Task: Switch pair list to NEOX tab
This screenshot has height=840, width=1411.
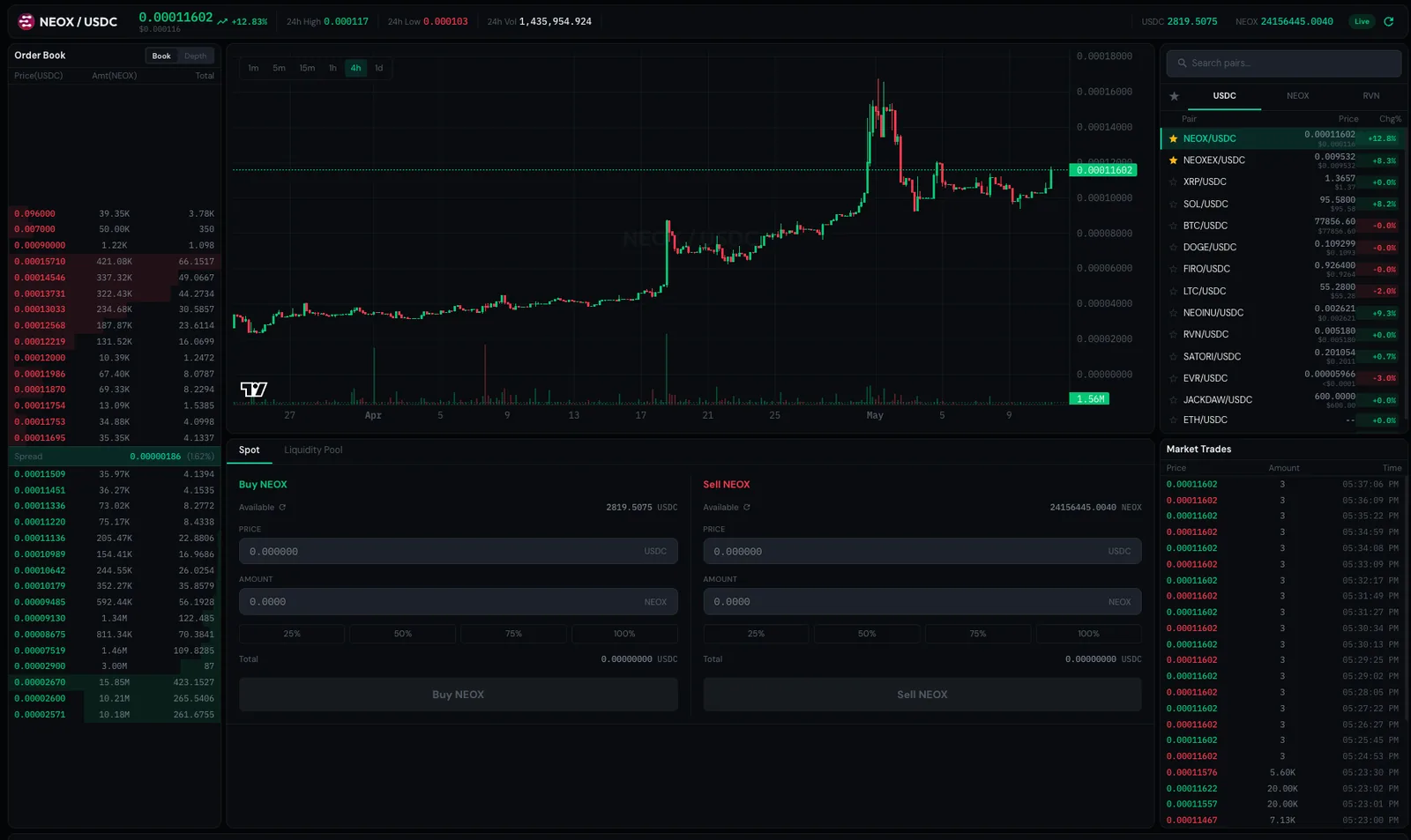Action: (1297, 96)
